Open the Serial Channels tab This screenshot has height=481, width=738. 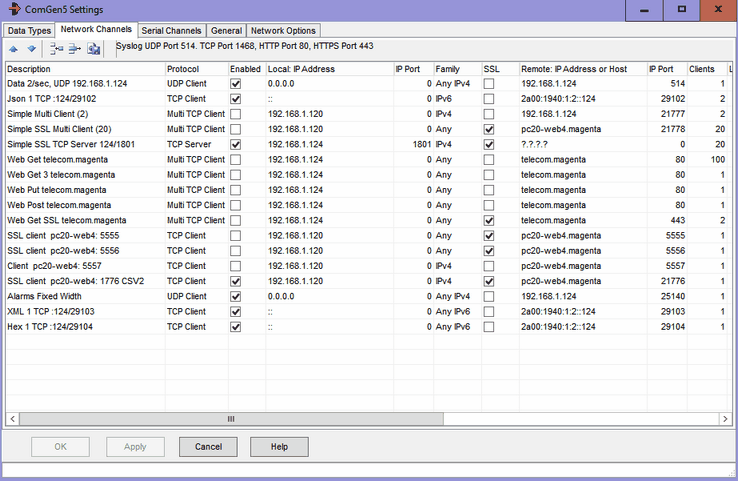click(x=172, y=31)
